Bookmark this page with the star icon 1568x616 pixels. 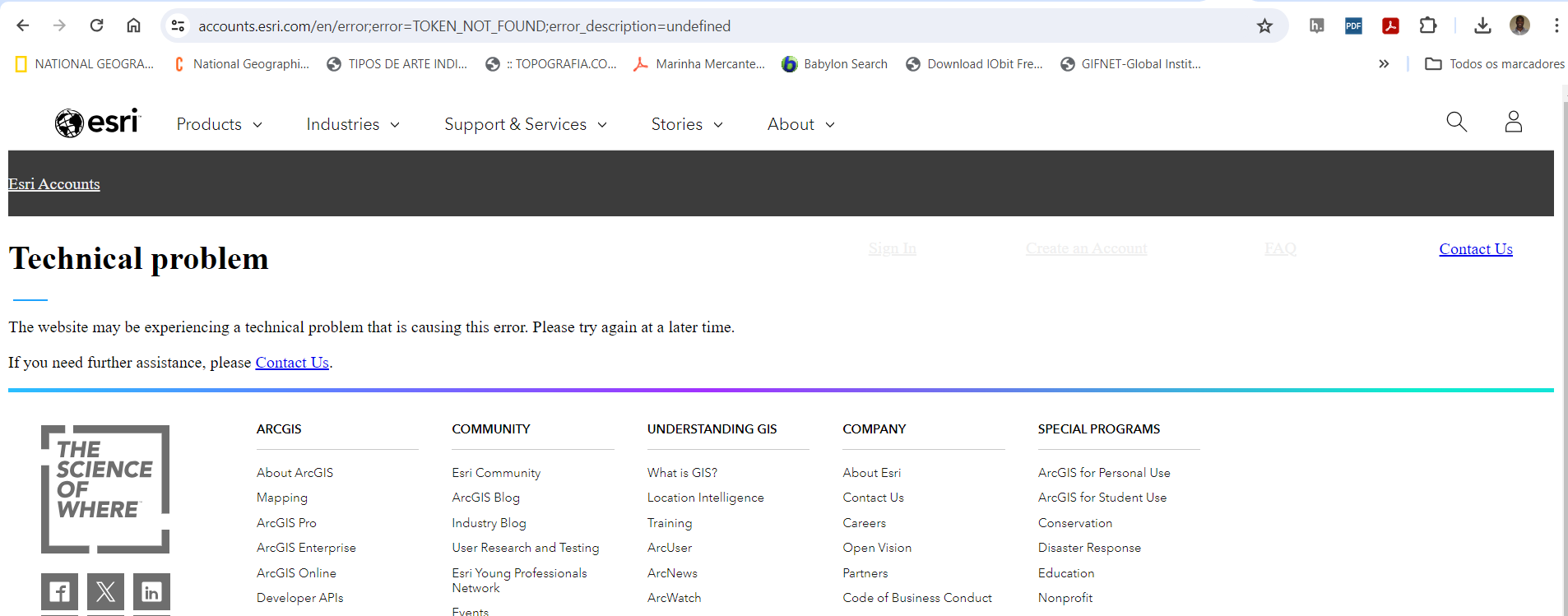coord(1264,26)
